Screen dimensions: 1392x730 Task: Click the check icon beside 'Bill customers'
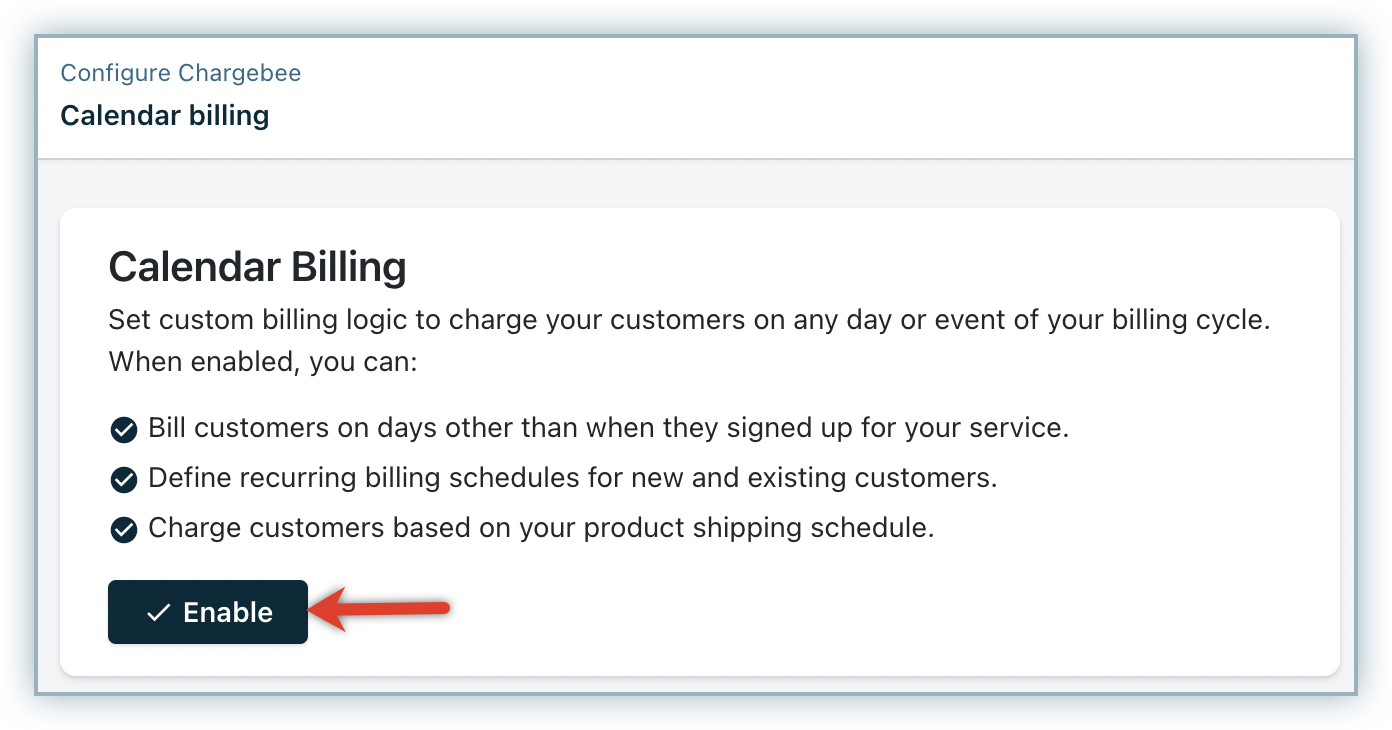click(x=124, y=430)
